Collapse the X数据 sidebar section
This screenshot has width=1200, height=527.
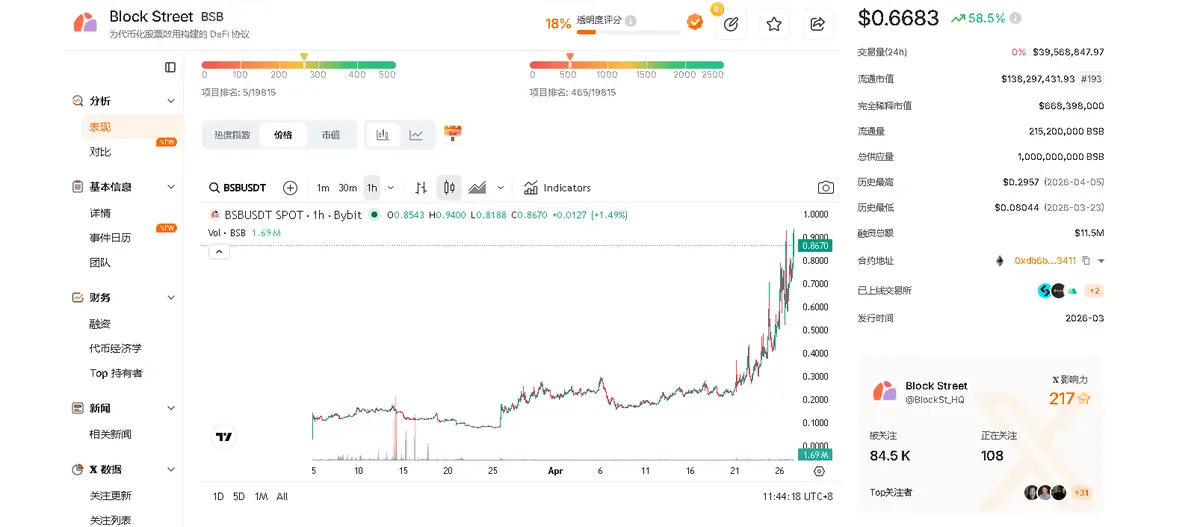(171, 470)
